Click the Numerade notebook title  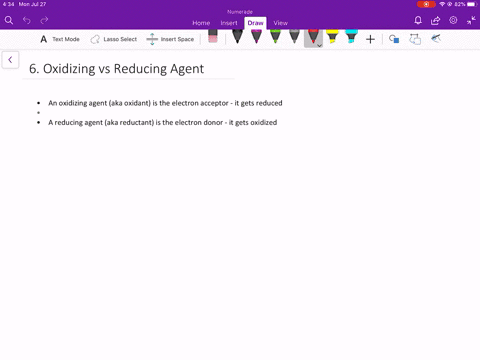[240, 12]
